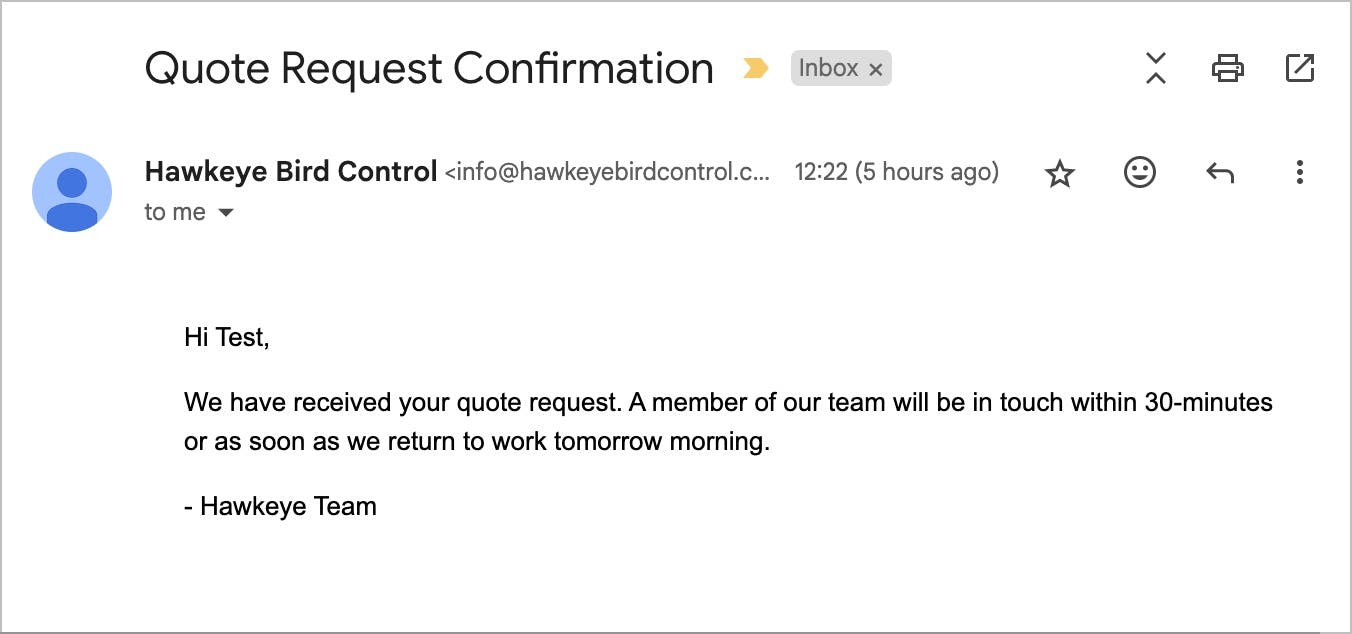Click the 12:22 (5 hours ago) timestamp
1352x634 pixels.
point(896,172)
